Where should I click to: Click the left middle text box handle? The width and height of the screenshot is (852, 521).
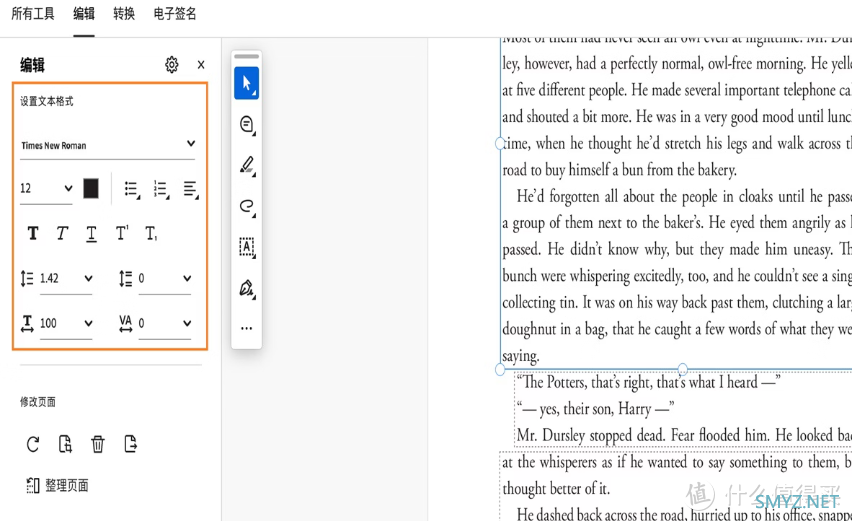(500, 143)
